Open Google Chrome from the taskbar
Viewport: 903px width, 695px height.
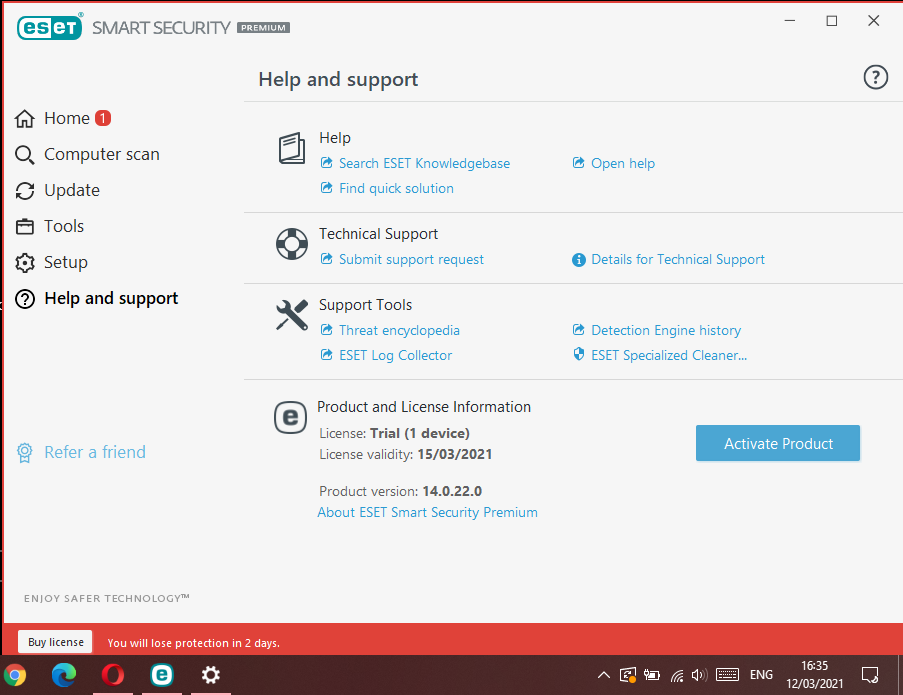tap(14, 675)
